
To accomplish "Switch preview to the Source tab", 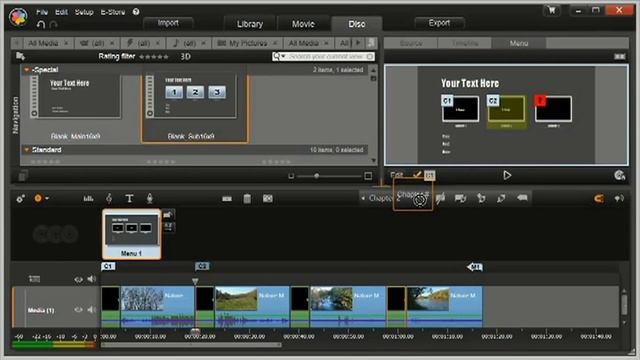I will 411,43.
